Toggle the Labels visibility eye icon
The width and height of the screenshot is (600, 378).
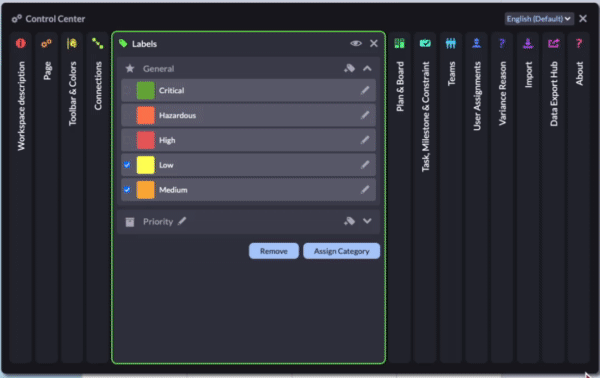click(x=356, y=44)
